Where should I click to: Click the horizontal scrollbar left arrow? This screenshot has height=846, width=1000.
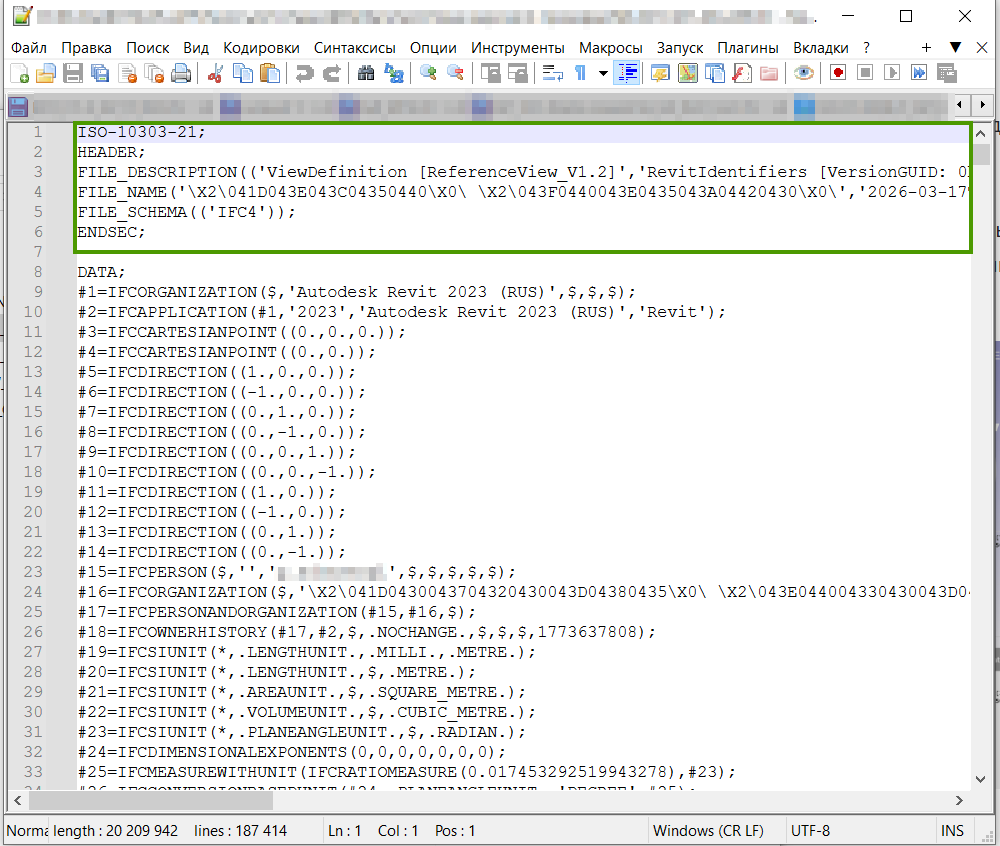click(18, 800)
